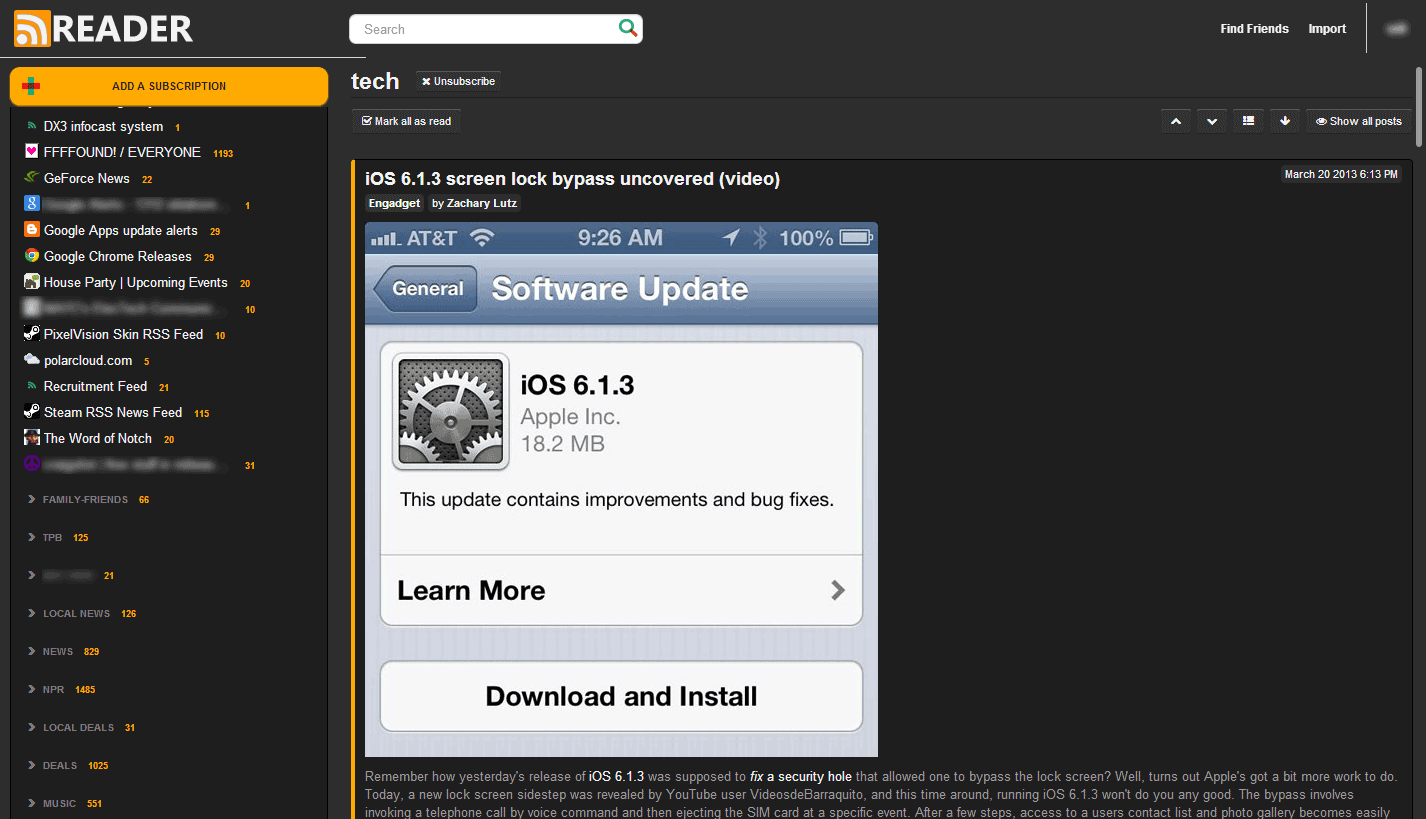Image resolution: width=1426 pixels, height=819 pixels.
Task: Click the Chrome icon for Google Chrome Releases
Action: click(x=31, y=256)
